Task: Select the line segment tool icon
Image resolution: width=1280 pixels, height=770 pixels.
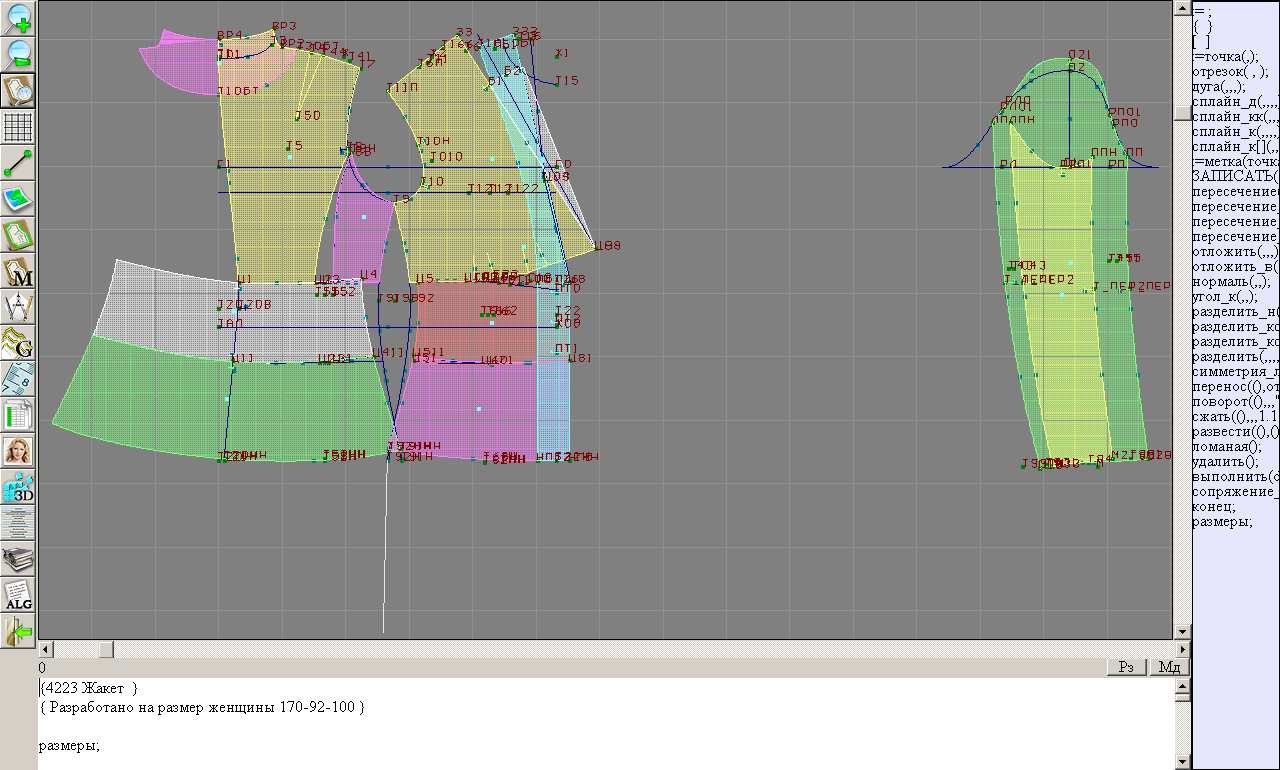Action: [19, 163]
